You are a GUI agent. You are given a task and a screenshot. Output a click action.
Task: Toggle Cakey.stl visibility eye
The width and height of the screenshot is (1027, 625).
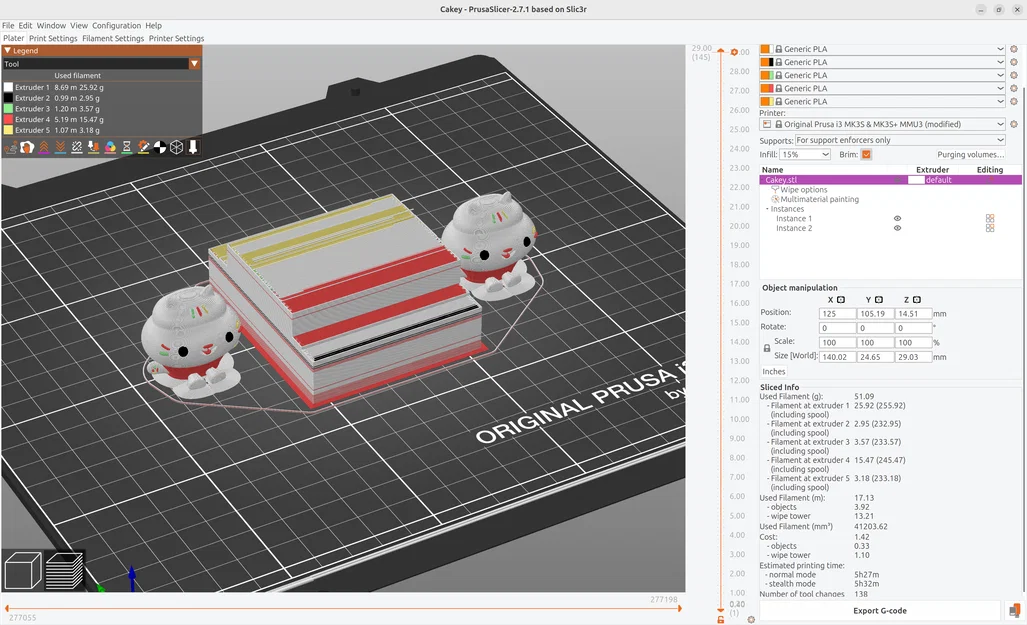pos(897,180)
